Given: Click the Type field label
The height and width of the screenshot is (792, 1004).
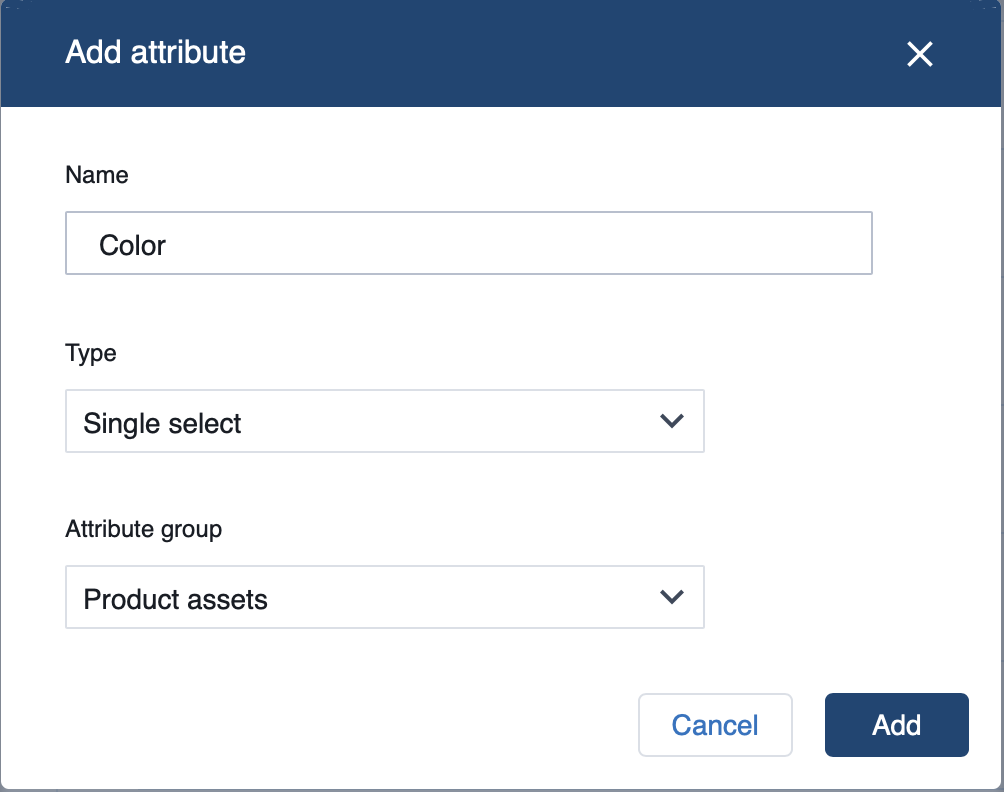Looking at the screenshot, I should [x=91, y=353].
